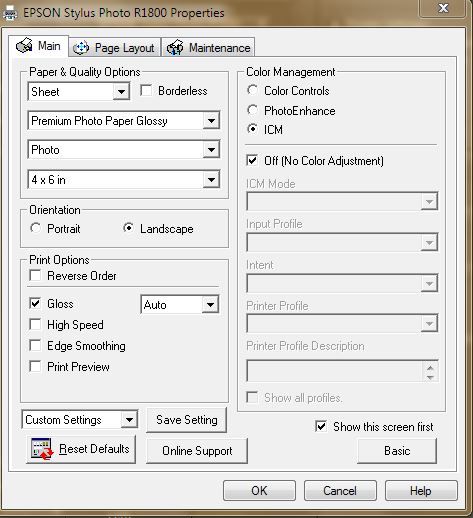The width and height of the screenshot is (473, 518).
Task: Switch to the Page Layout tab
Action: point(115,48)
